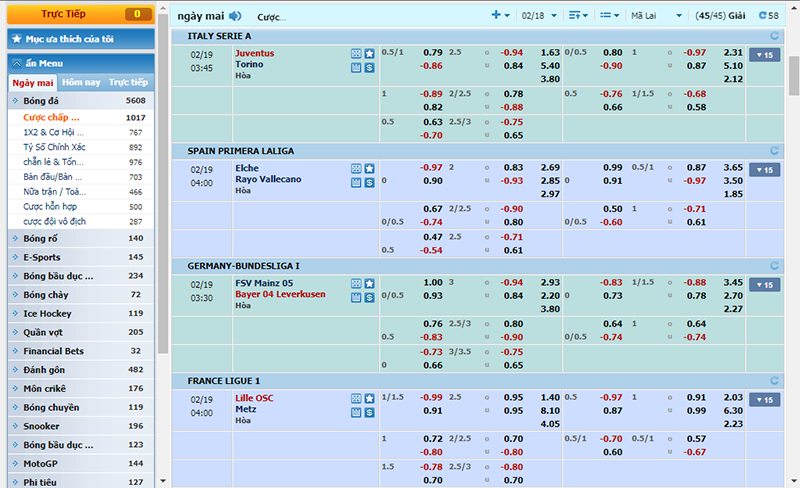The width and height of the screenshot is (800, 488).
Task: Switch to the 'Hôm nay' tab
Action: click(80, 82)
